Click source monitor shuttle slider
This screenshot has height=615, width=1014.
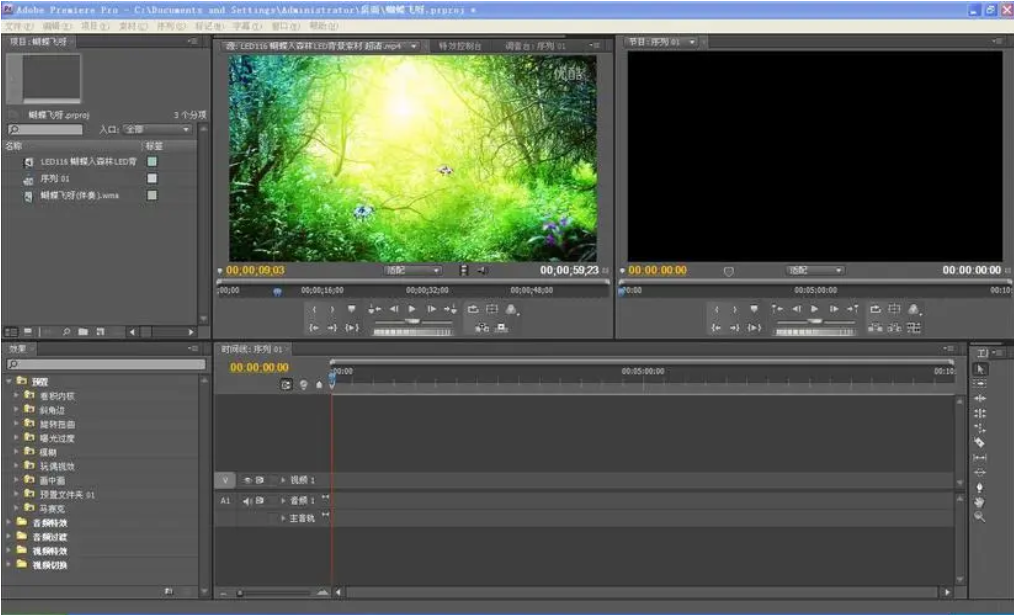coord(413,320)
